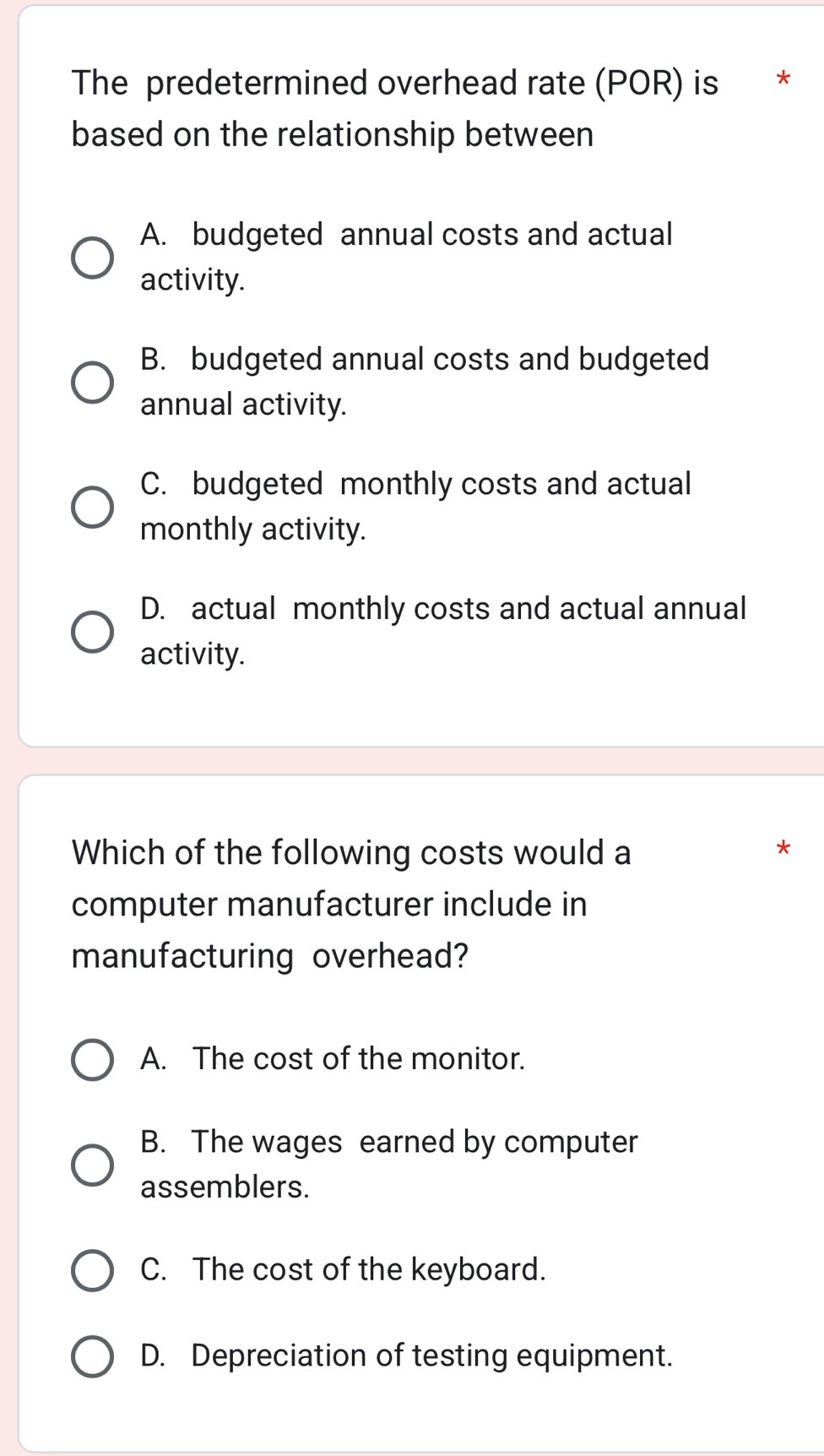The width and height of the screenshot is (824, 1456).
Task: Click the label text "A. budgeted annual costs and actual activity"
Action: 406,235
